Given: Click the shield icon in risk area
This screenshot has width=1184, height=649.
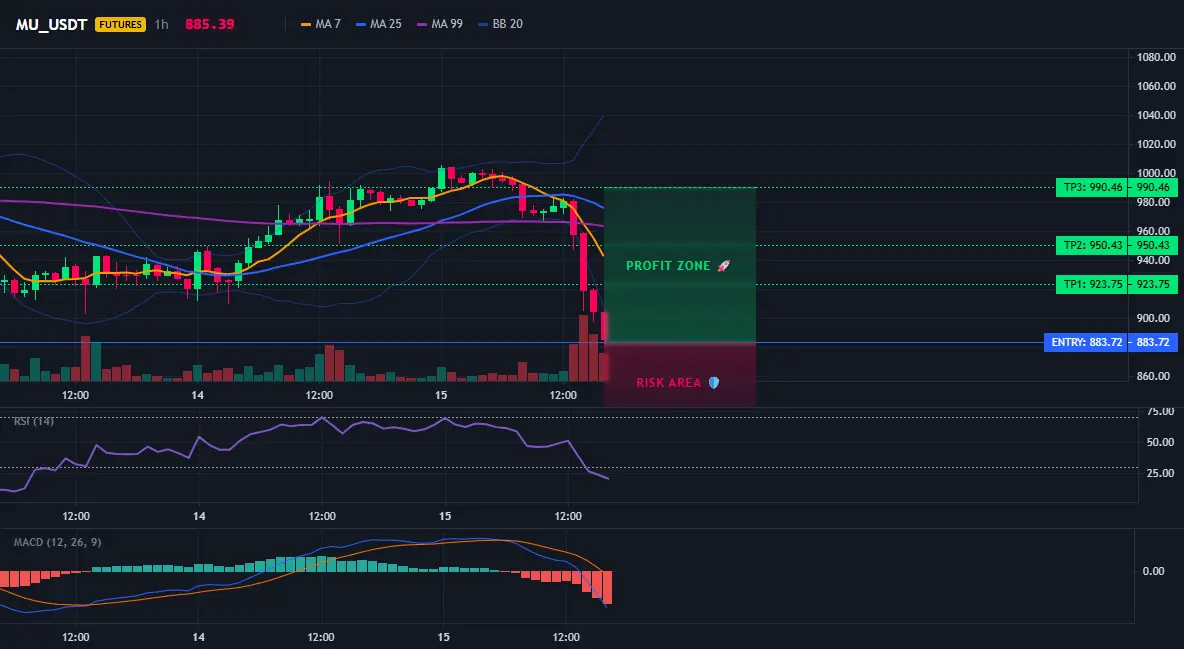Looking at the screenshot, I should click(714, 383).
